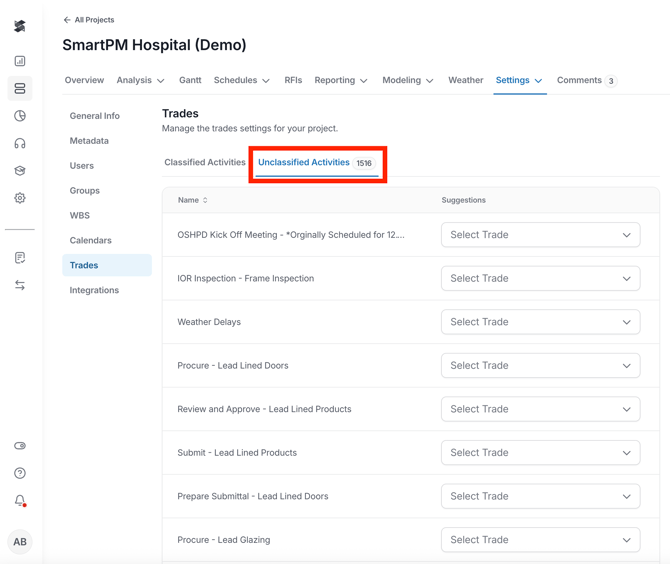
Task: Click the IOR Inspection - Frame Inspection name
Action: pyautogui.click(x=246, y=278)
